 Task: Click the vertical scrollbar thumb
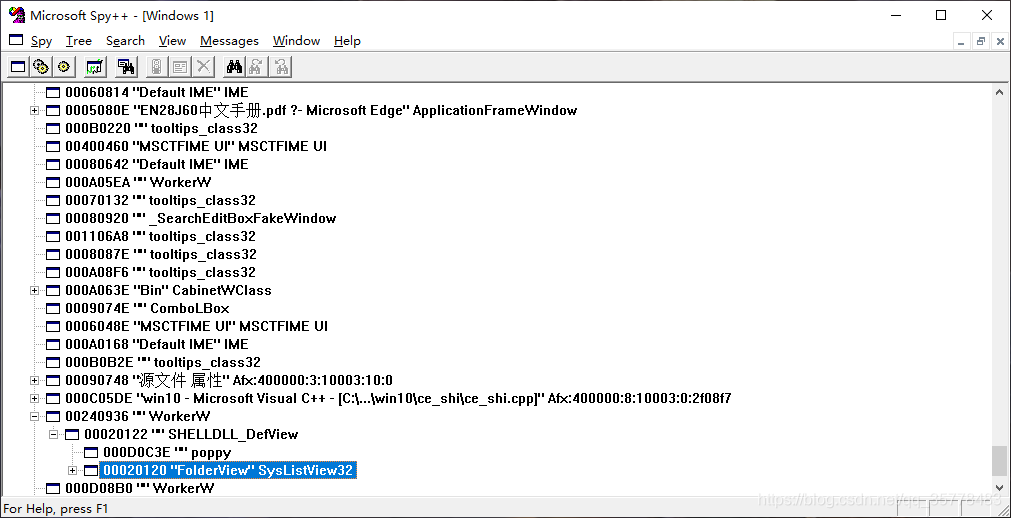point(1000,460)
